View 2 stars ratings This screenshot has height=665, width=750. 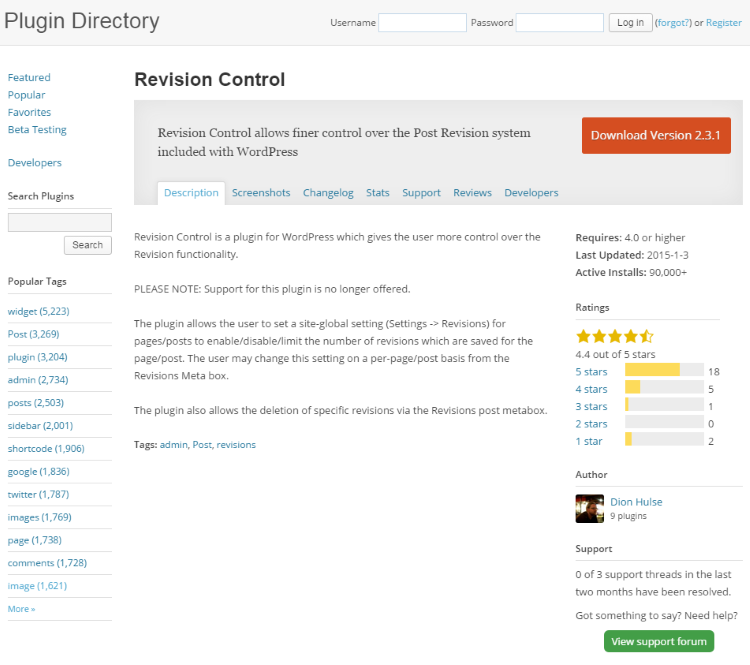pyautogui.click(x=591, y=424)
